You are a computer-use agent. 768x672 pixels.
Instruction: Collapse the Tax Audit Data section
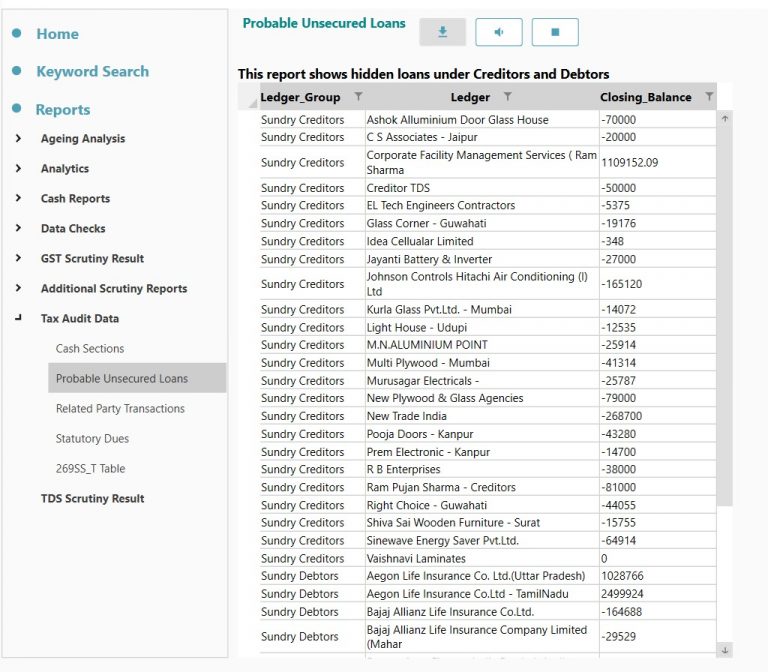[19, 318]
